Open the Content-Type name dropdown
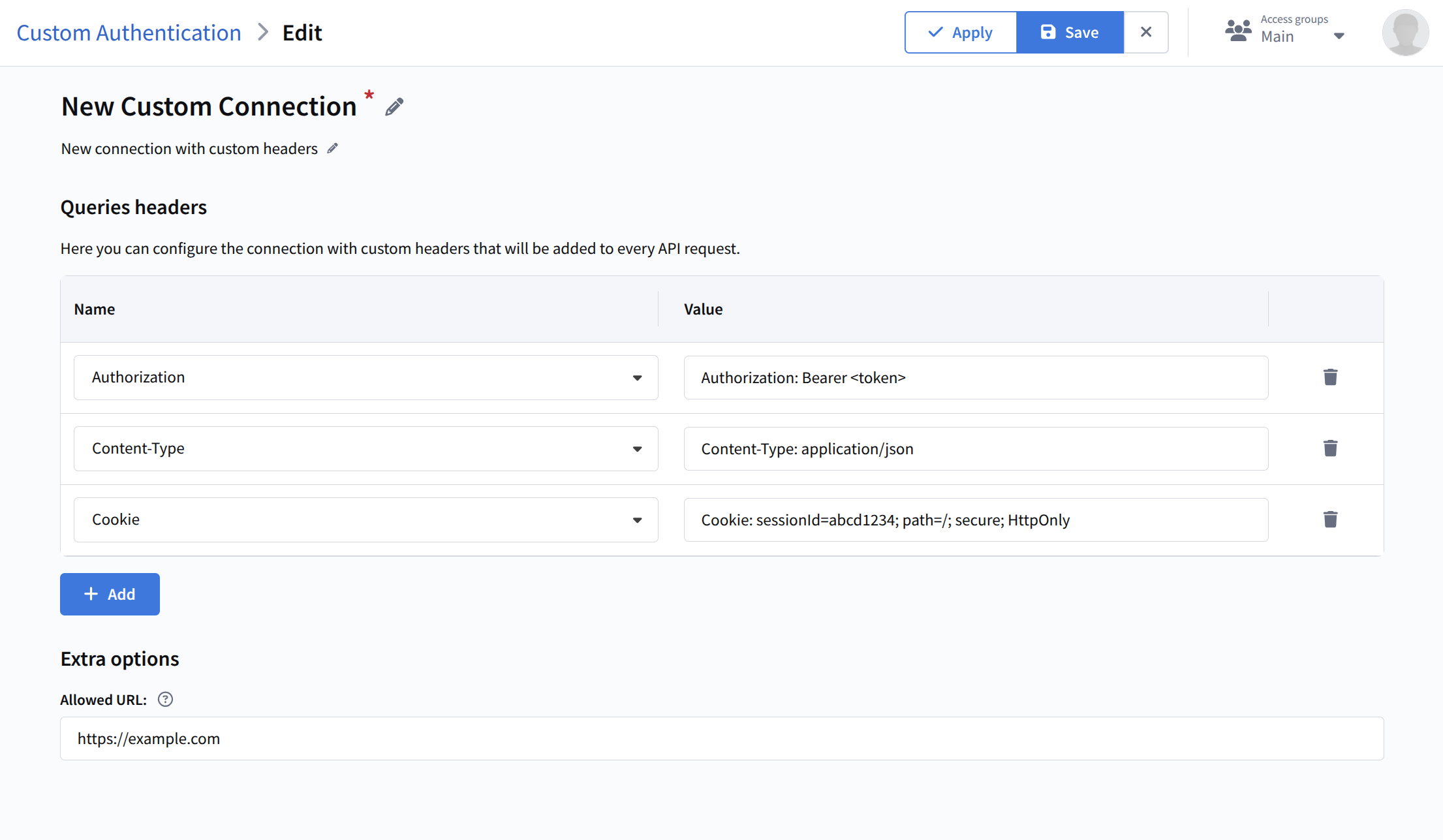The width and height of the screenshot is (1443, 840). 637,449
